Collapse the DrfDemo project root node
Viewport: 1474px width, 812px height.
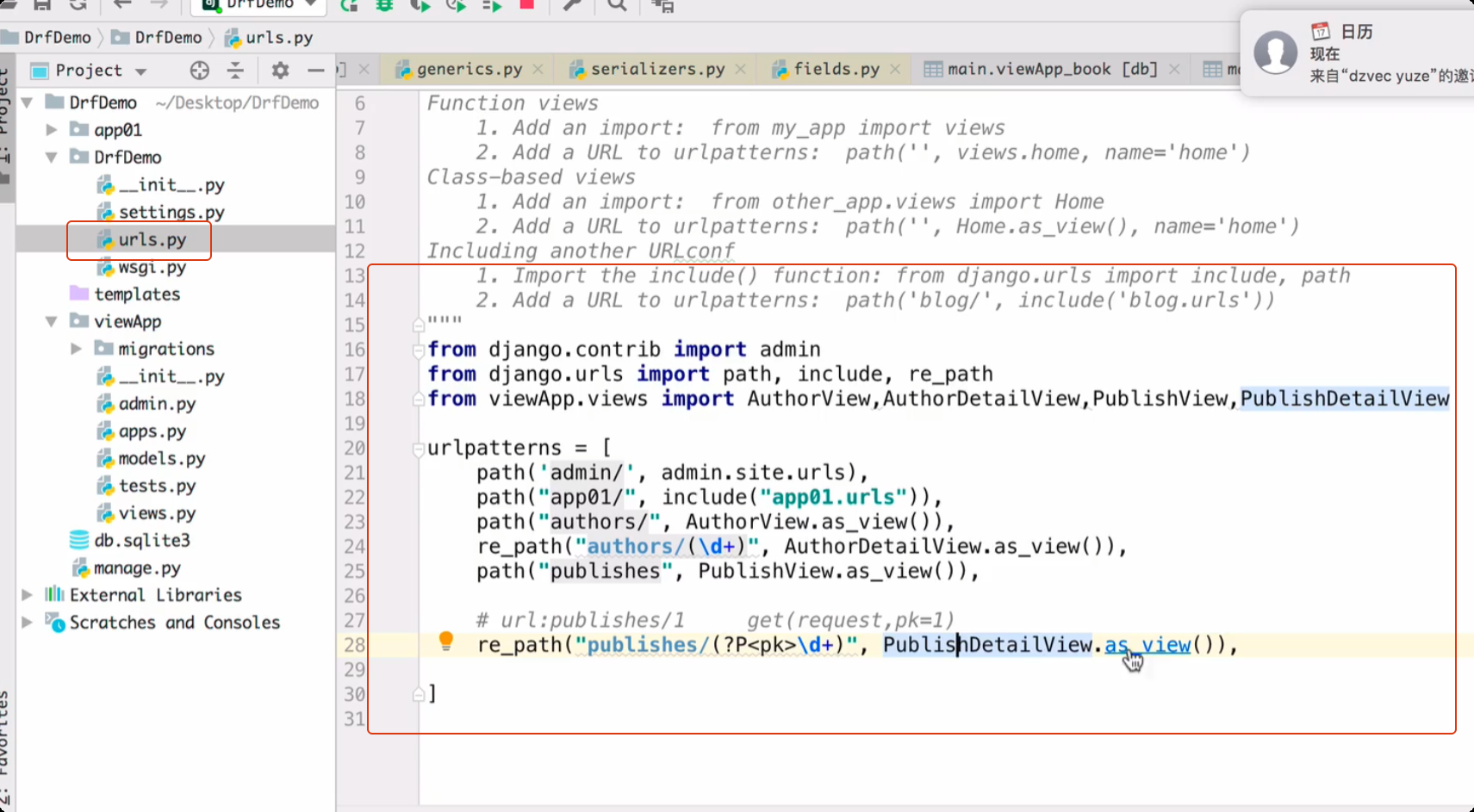[28, 102]
